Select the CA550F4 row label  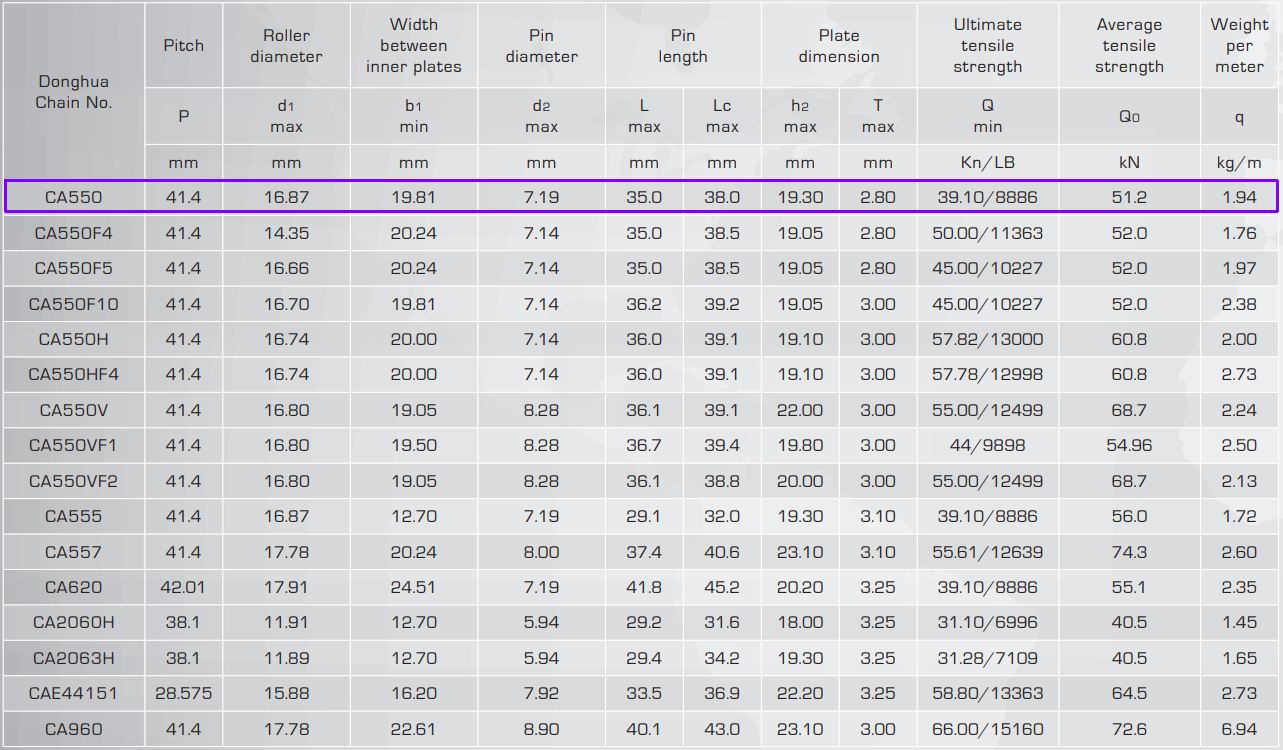coord(73,233)
